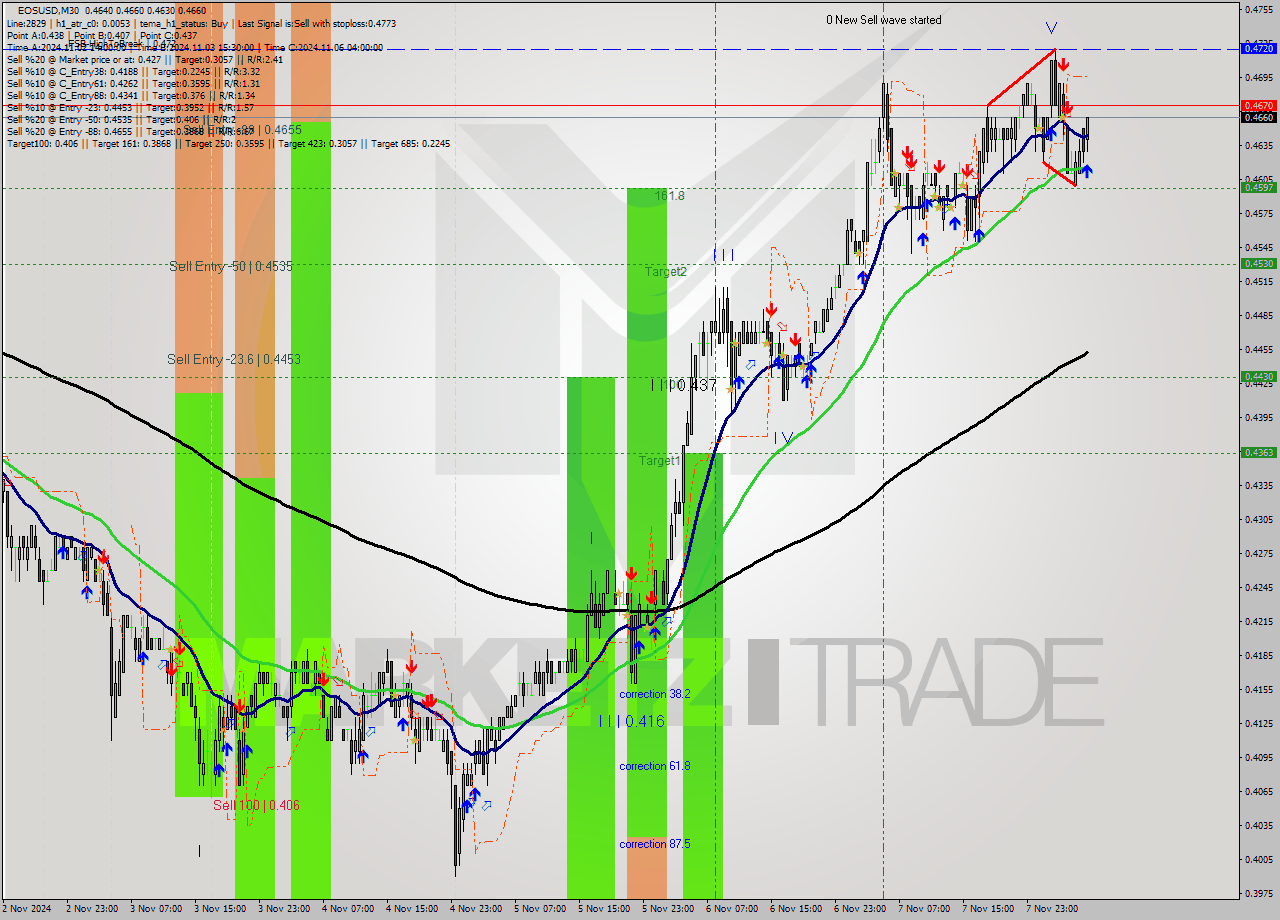Click the blue 0.4720 price tag

point(1257,47)
